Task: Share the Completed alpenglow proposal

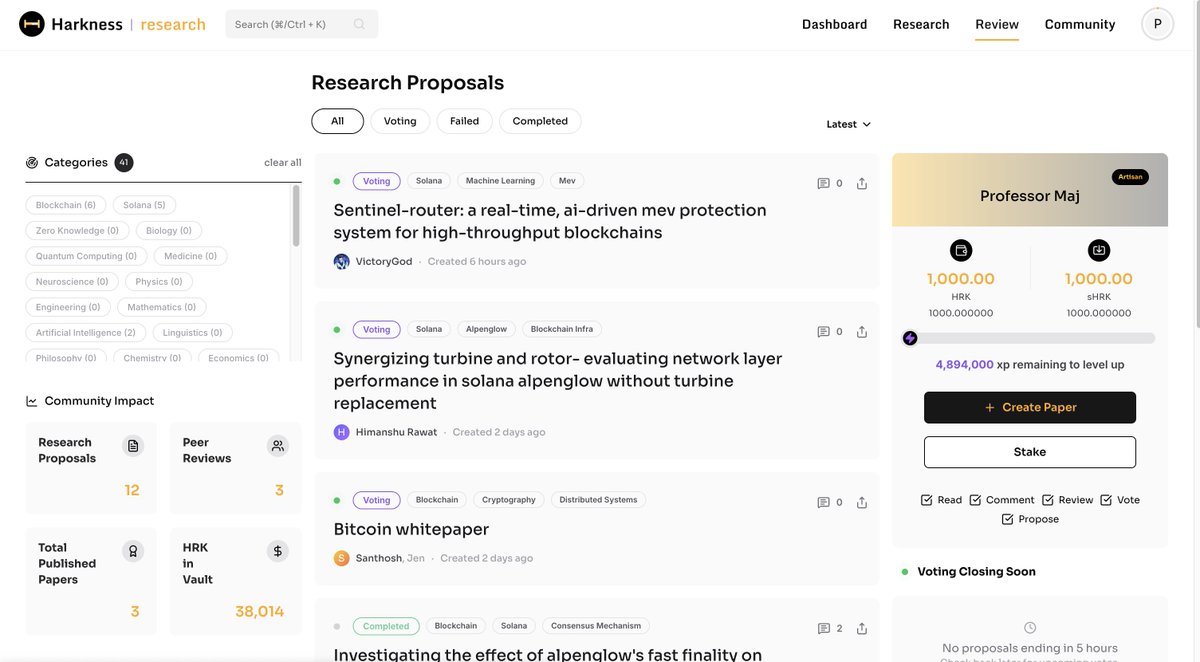Action: [862, 628]
